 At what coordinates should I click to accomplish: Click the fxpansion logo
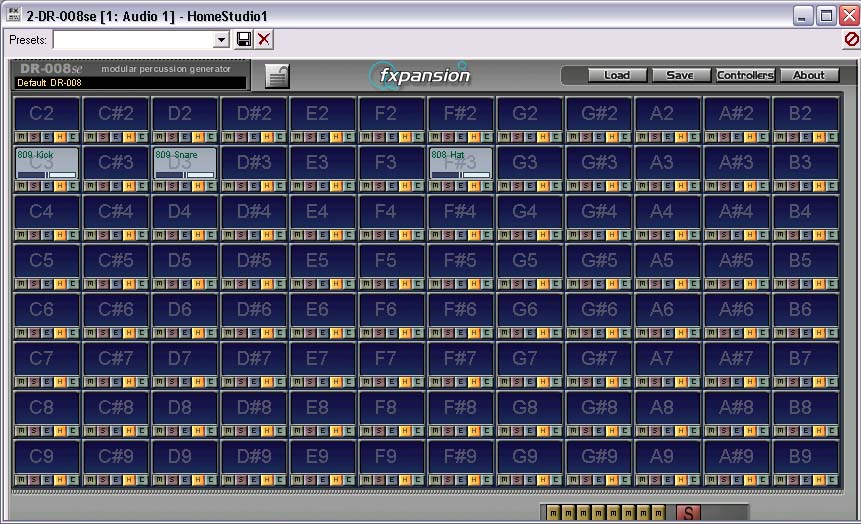(x=421, y=75)
